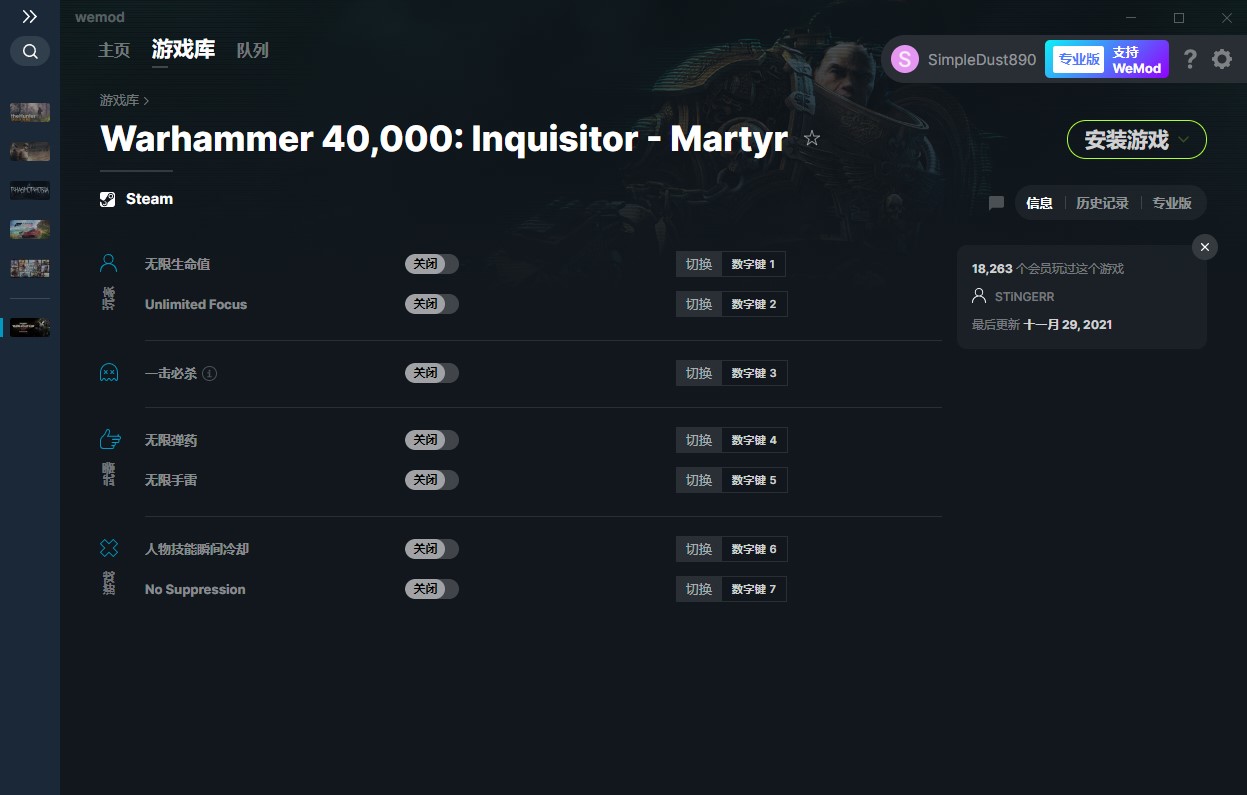This screenshot has width=1247, height=795.
Task: Click the 一击必杀 info icon
Action: (x=210, y=373)
